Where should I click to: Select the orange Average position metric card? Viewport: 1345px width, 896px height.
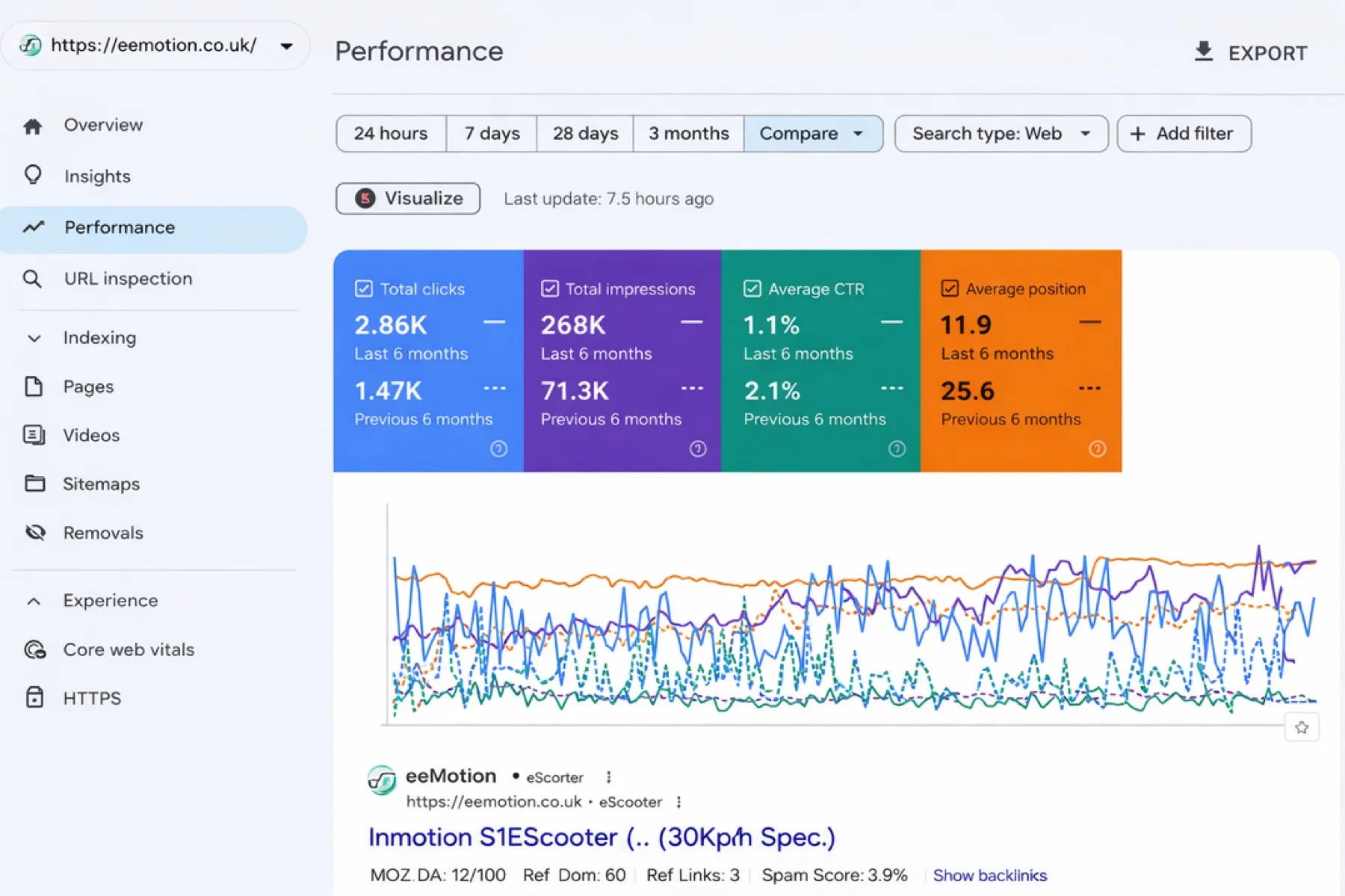coord(1021,361)
